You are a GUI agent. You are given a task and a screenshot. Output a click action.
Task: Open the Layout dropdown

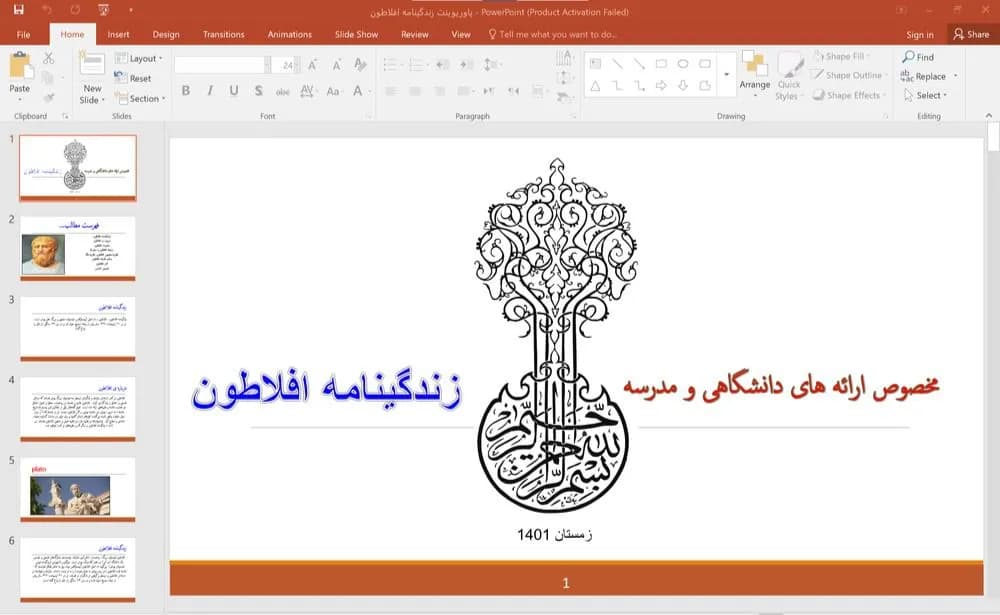(139, 58)
